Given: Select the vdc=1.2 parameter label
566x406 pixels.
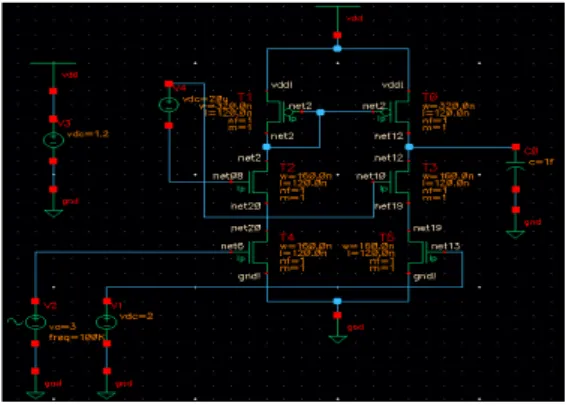Looking at the screenshot, I should coord(88,134).
